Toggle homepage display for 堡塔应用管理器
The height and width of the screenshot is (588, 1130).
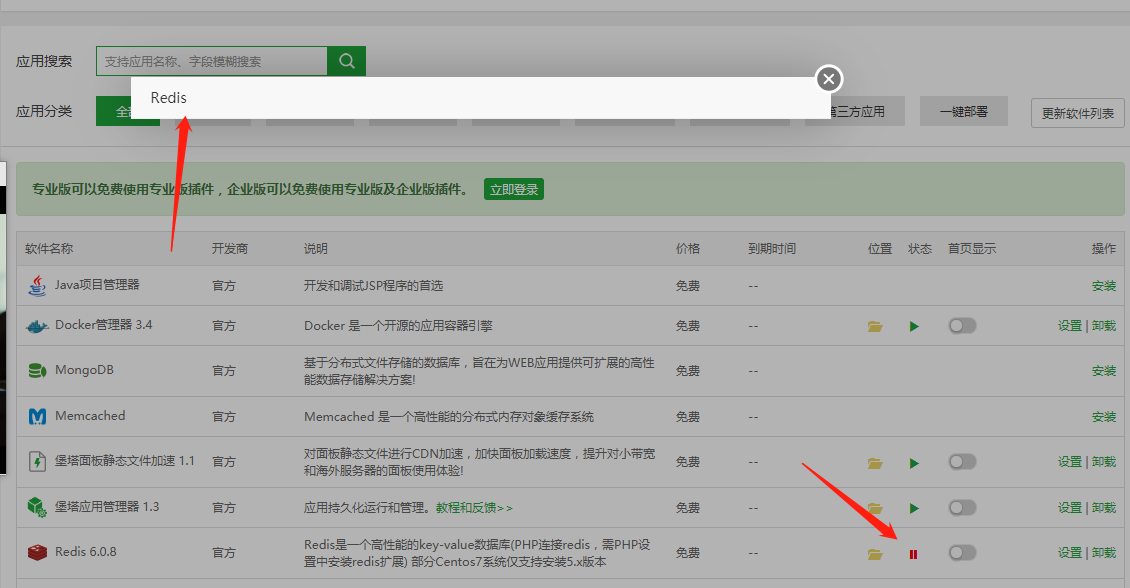click(962, 508)
